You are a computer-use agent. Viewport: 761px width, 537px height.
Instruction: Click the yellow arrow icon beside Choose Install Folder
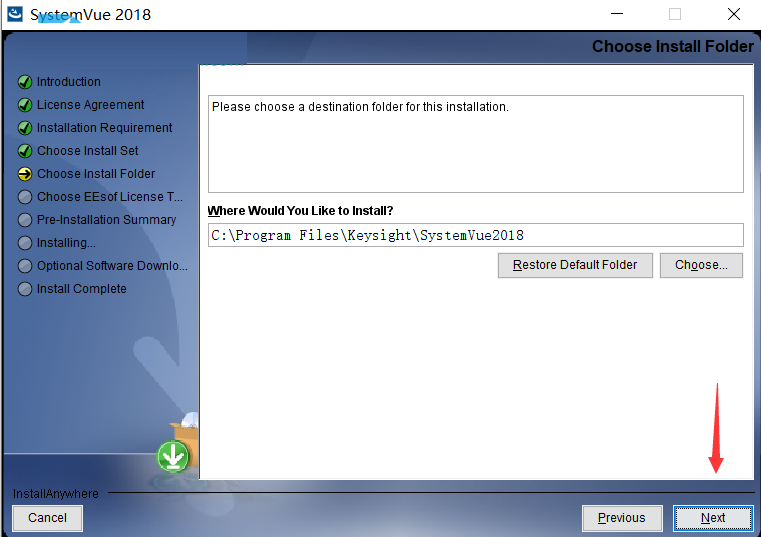(x=25, y=174)
